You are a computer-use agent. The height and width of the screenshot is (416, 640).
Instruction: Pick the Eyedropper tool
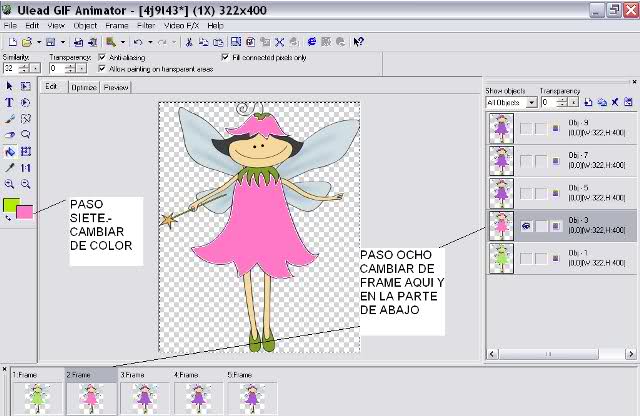point(9,168)
